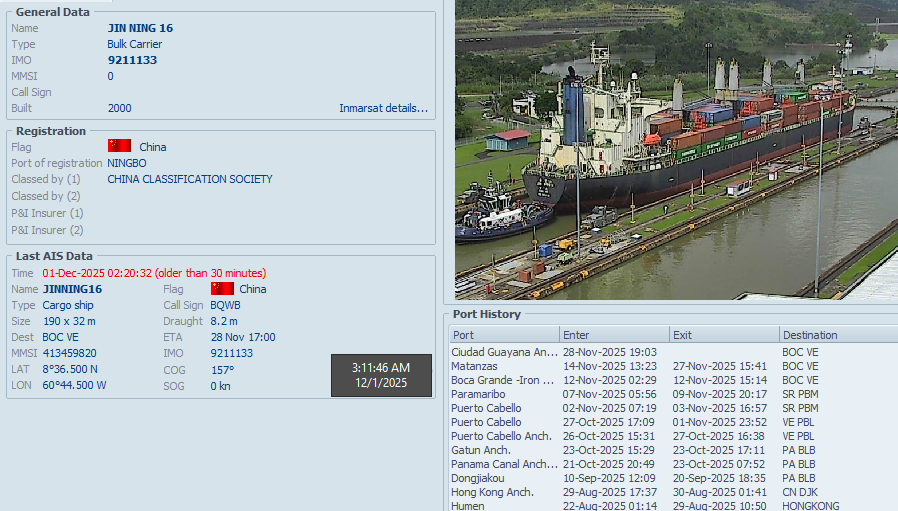Sort Port History by Enter column
This screenshot has height=511, width=898.
tap(615, 335)
